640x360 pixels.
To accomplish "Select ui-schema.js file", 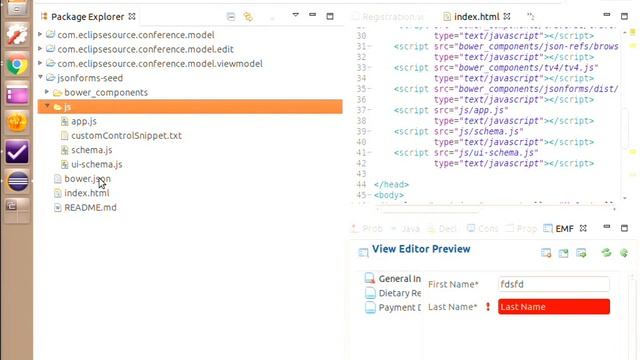I will 97,164.
